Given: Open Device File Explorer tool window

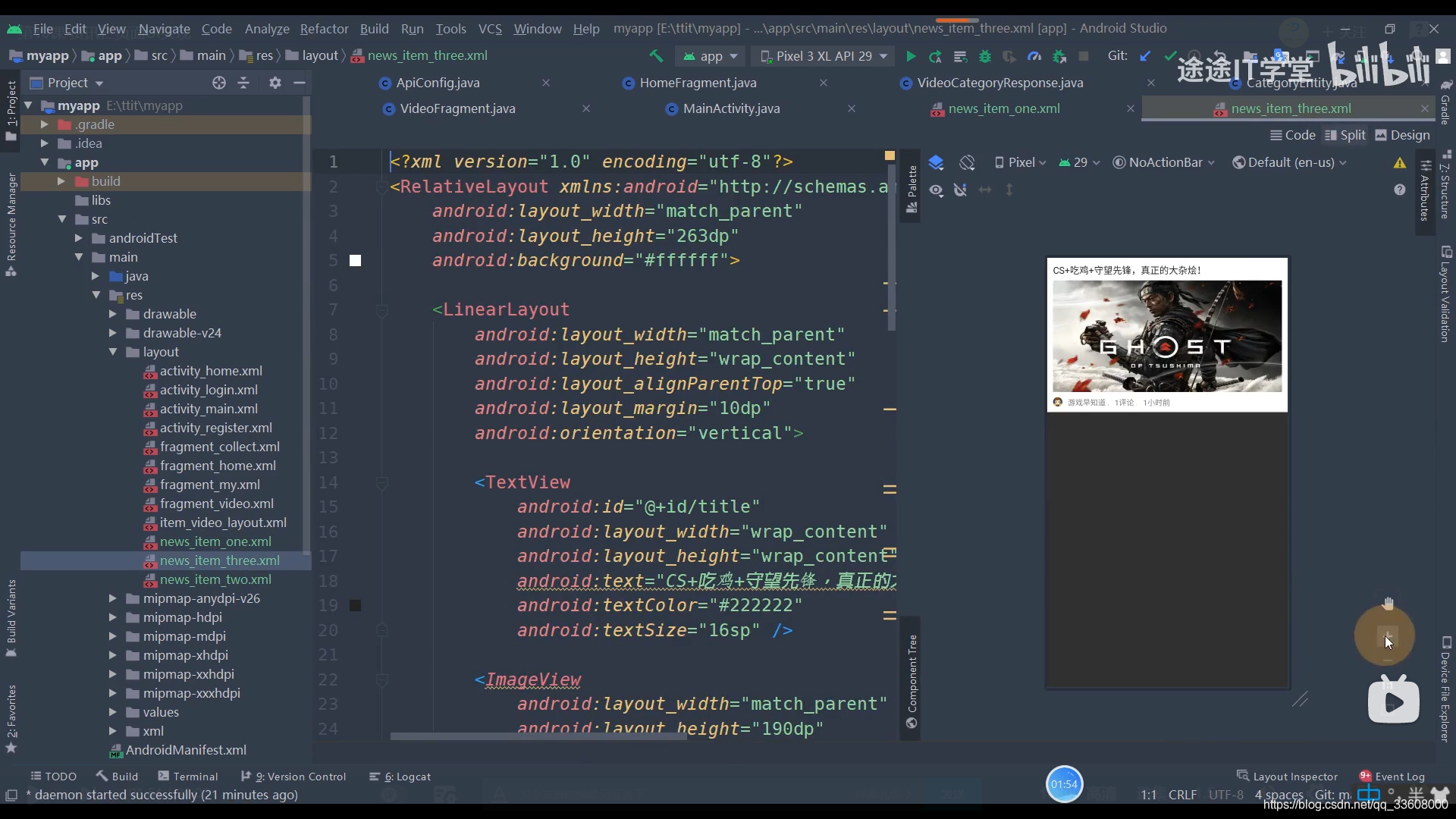Looking at the screenshot, I should tap(1445, 689).
